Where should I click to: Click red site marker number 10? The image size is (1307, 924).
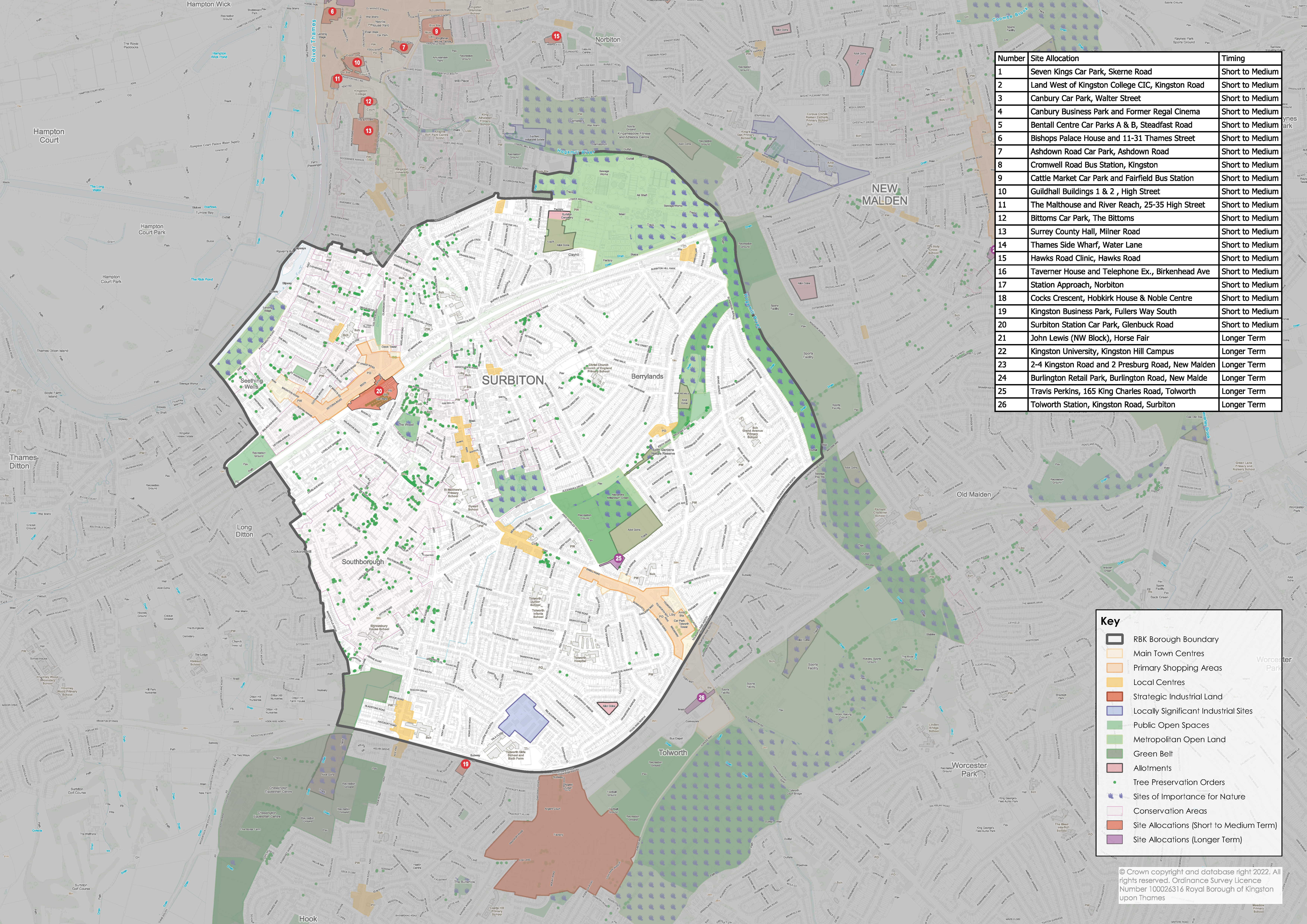click(357, 63)
